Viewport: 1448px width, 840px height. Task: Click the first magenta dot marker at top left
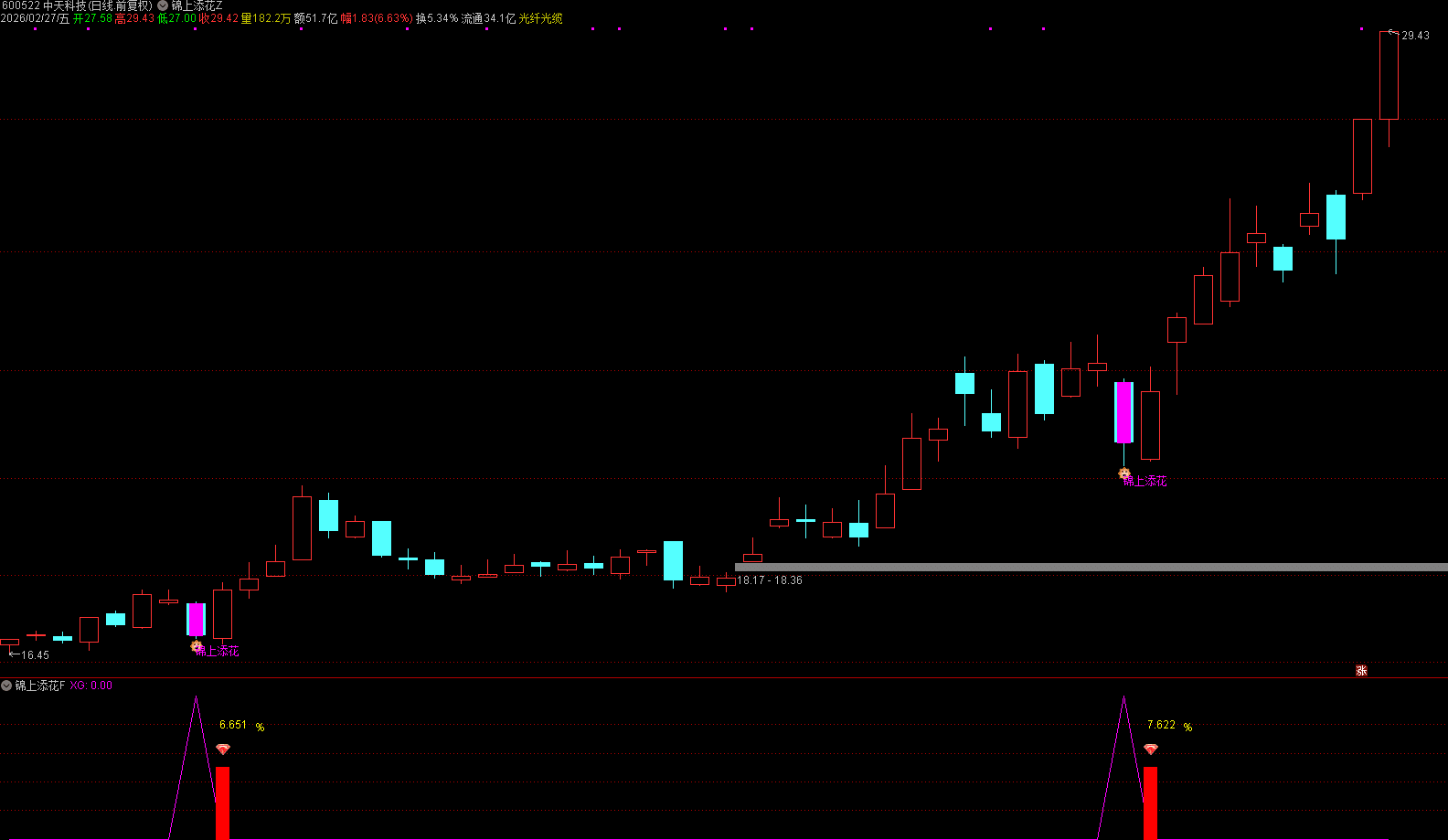click(x=36, y=29)
